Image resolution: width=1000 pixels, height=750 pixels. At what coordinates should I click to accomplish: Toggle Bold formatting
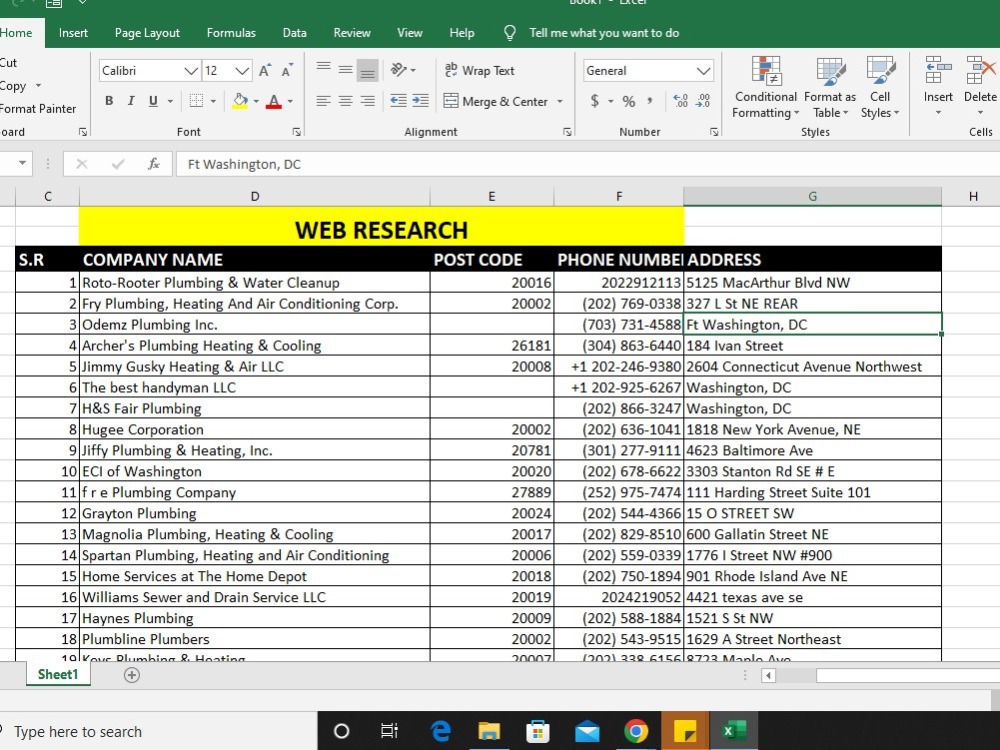coord(109,101)
